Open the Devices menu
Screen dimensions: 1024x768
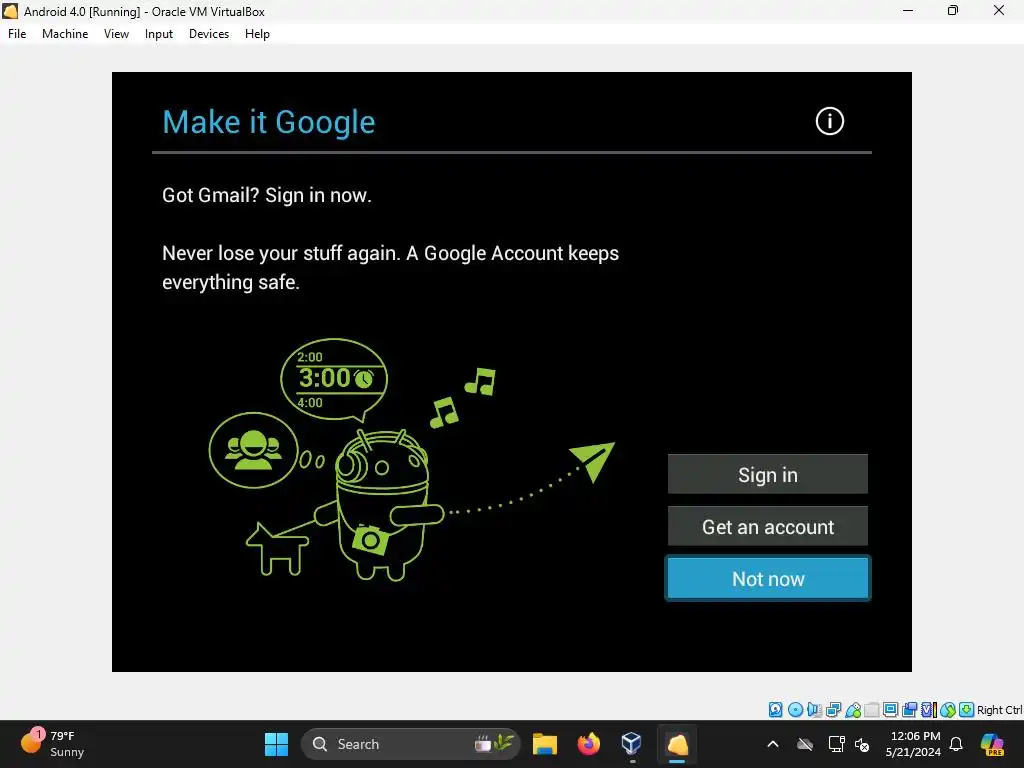[x=209, y=34]
